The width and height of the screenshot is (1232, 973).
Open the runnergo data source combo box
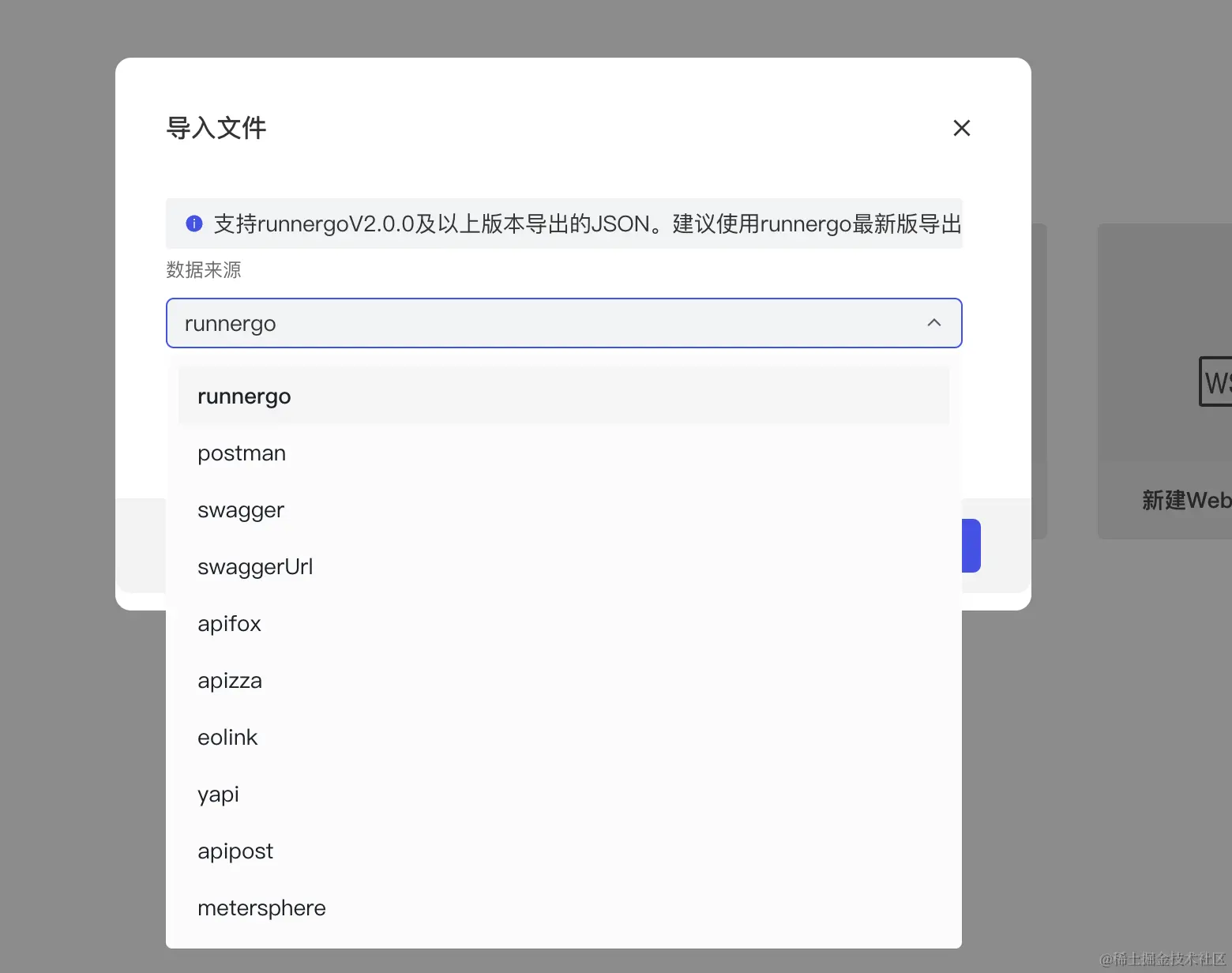point(564,323)
